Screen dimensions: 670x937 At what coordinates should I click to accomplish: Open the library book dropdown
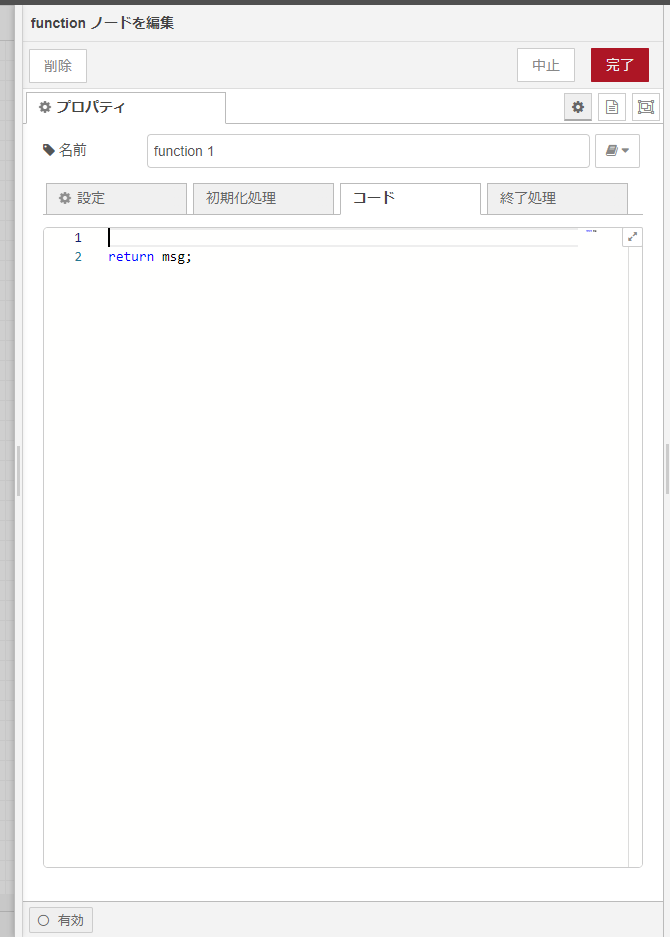pyautogui.click(x=617, y=151)
